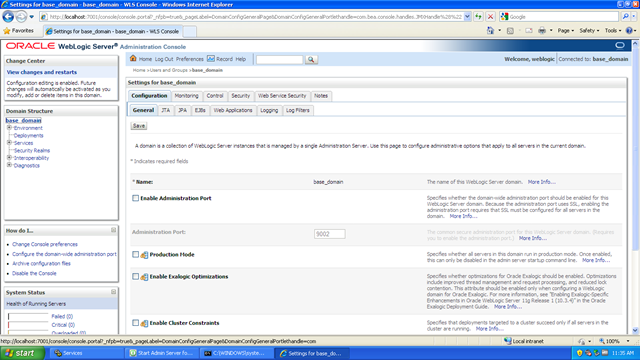The width and height of the screenshot is (640, 360).
Task: Click the page vertical scrollbar down arrow
Action: click(x=635, y=331)
